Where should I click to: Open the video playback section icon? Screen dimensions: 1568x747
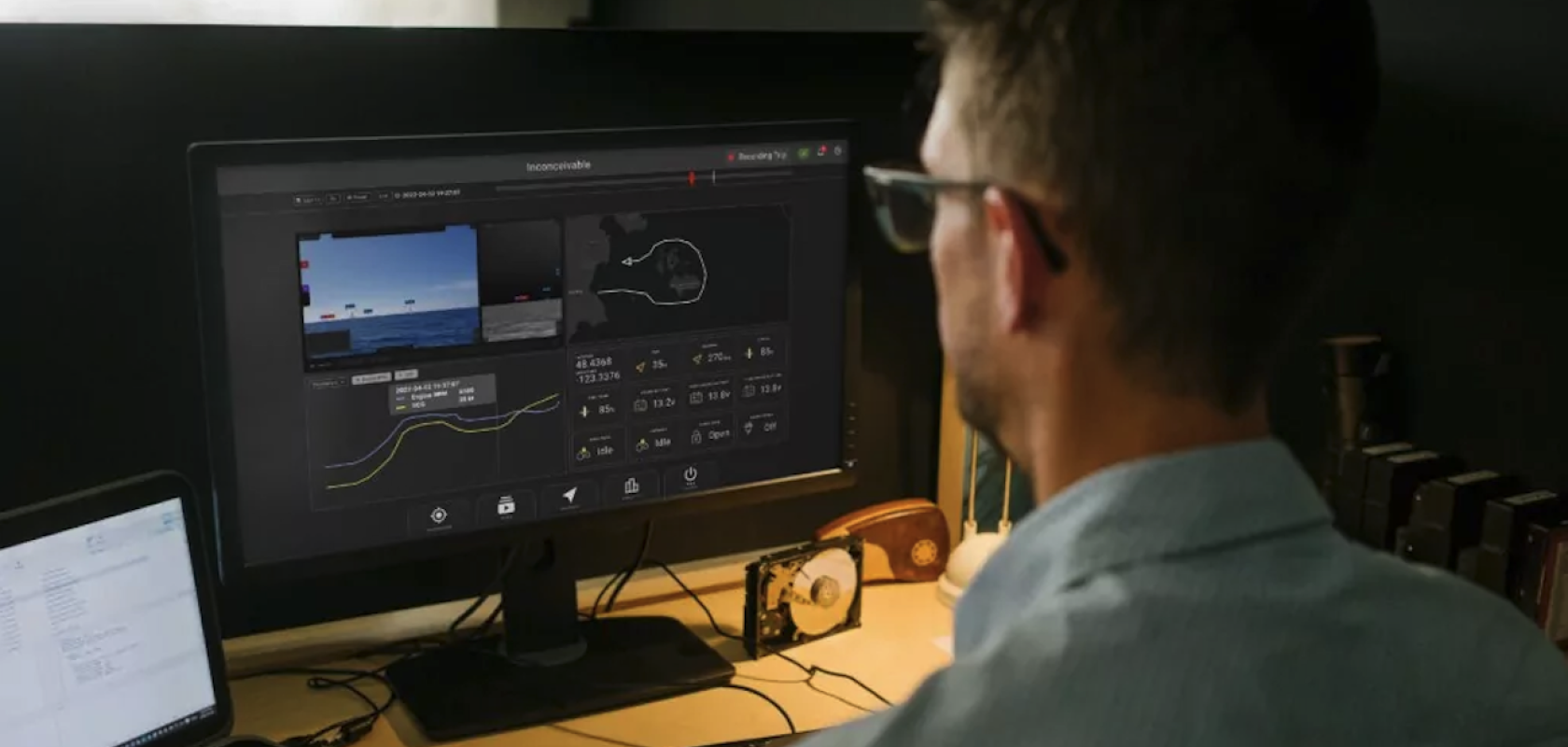point(506,506)
